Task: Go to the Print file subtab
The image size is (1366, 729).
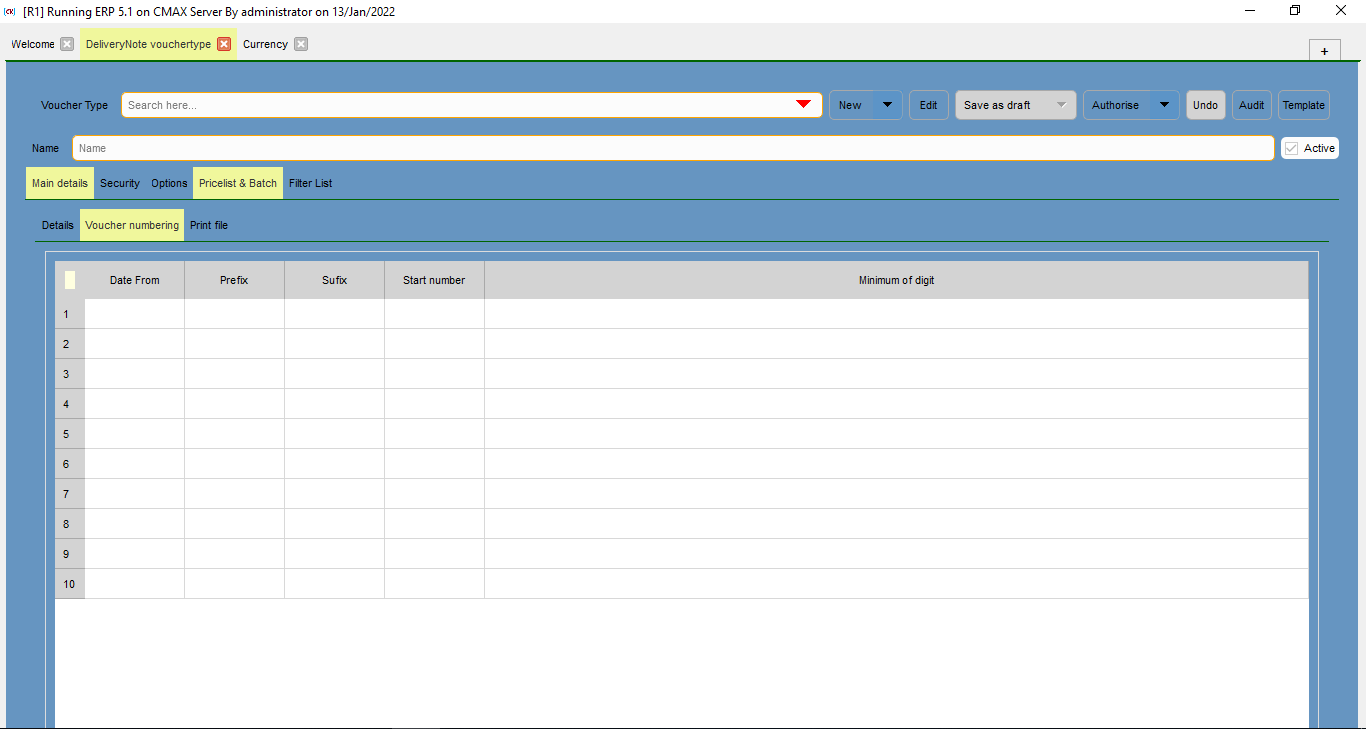Action: point(209,225)
